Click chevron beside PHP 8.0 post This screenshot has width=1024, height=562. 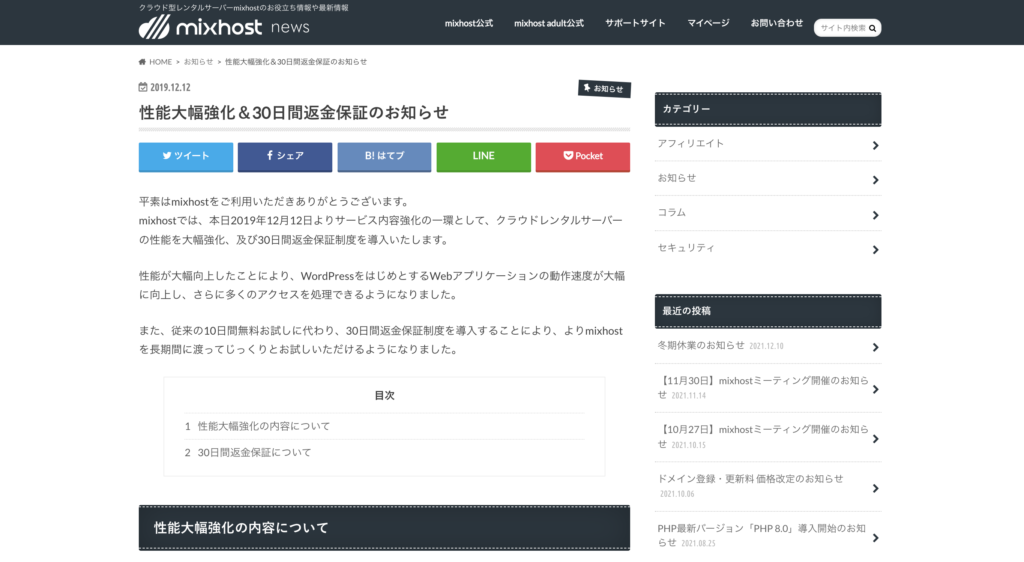875,539
